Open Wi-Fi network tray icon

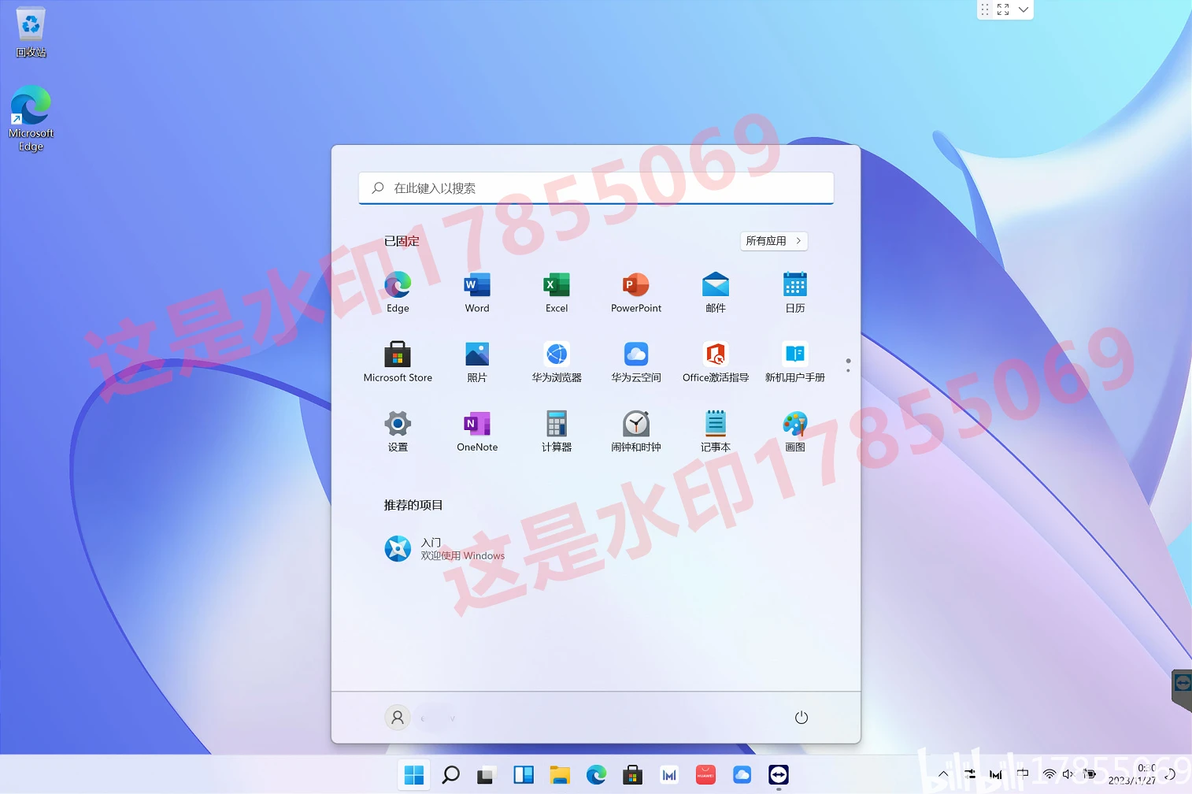pyautogui.click(x=1049, y=774)
